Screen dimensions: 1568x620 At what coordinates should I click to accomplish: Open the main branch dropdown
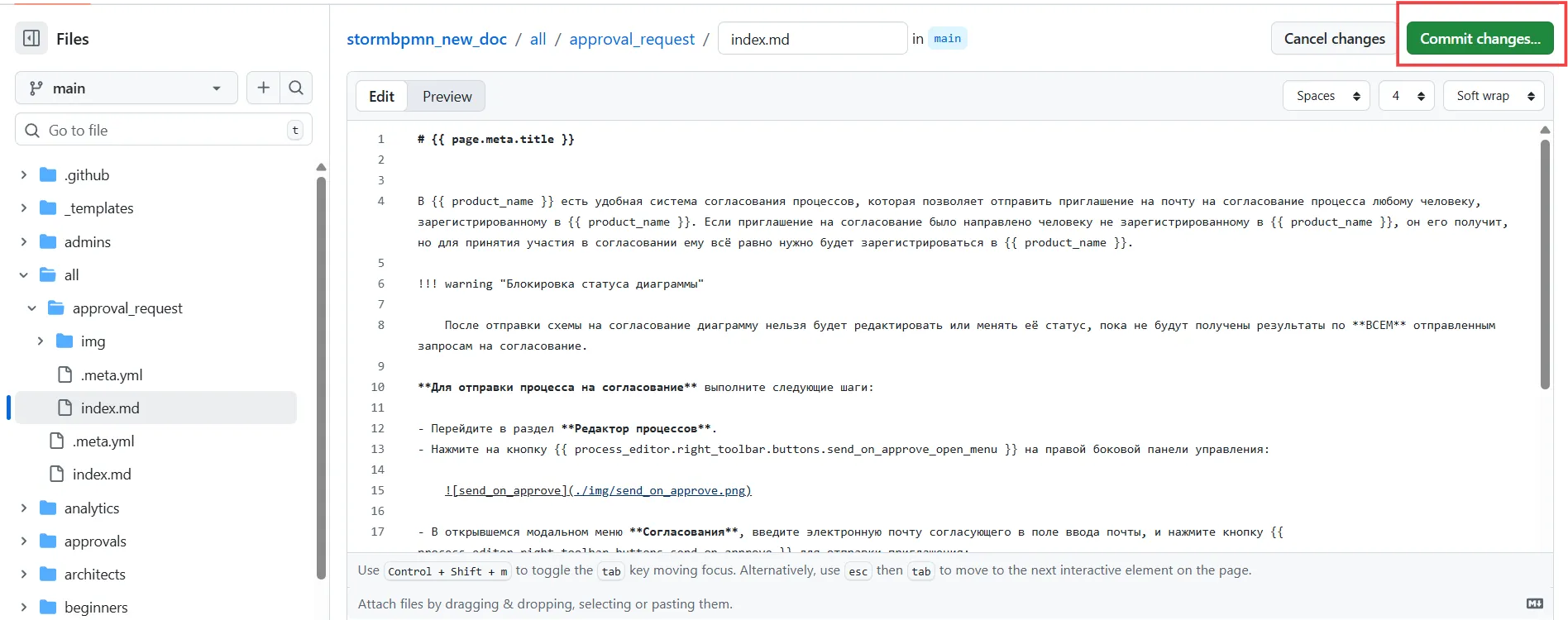126,88
